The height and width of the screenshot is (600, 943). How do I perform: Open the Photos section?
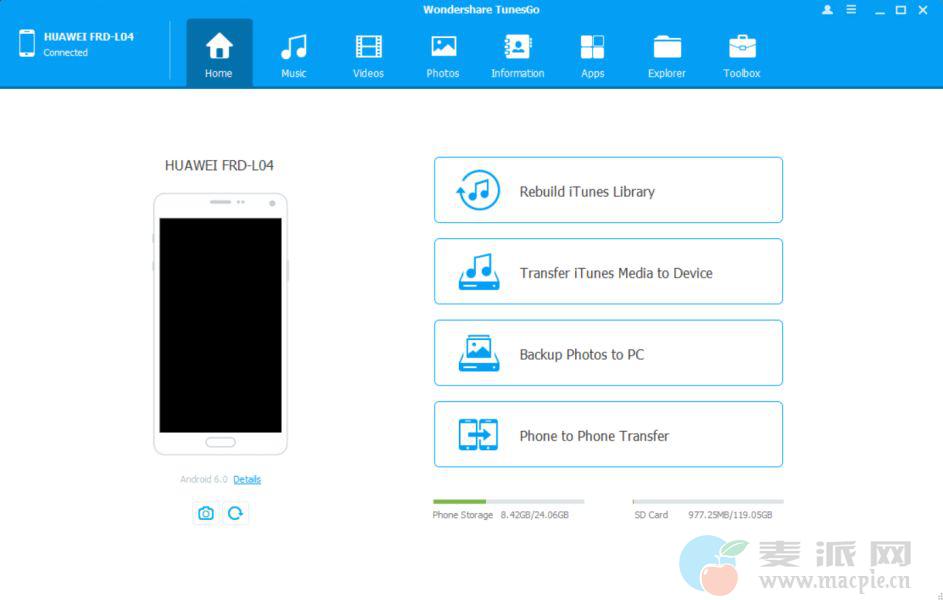pos(443,54)
